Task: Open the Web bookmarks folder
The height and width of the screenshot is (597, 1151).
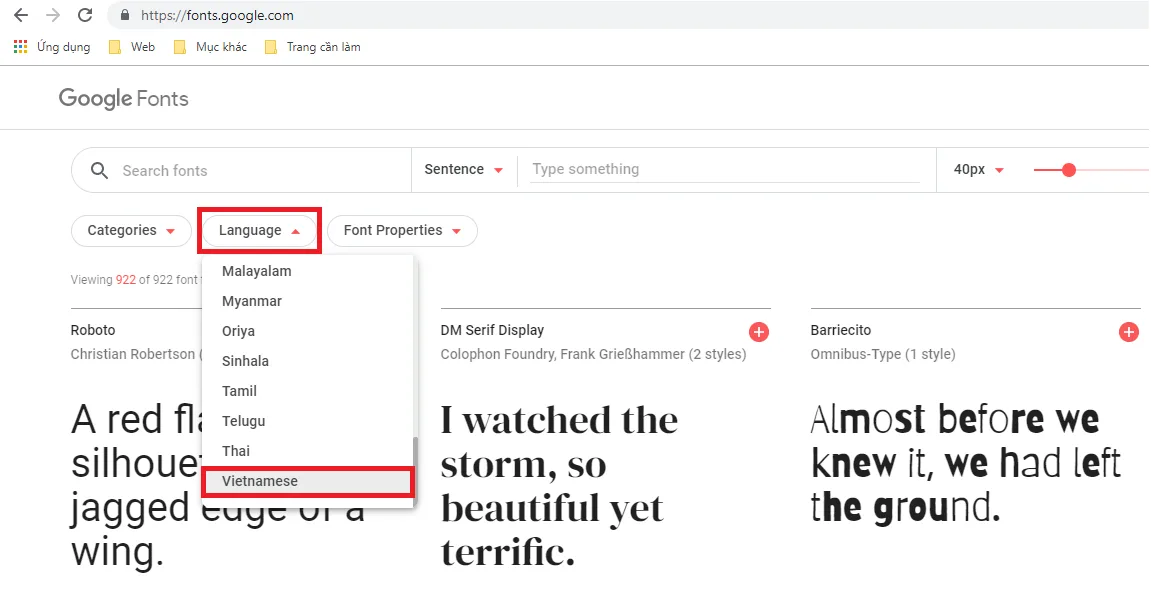Action: (132, 47)
